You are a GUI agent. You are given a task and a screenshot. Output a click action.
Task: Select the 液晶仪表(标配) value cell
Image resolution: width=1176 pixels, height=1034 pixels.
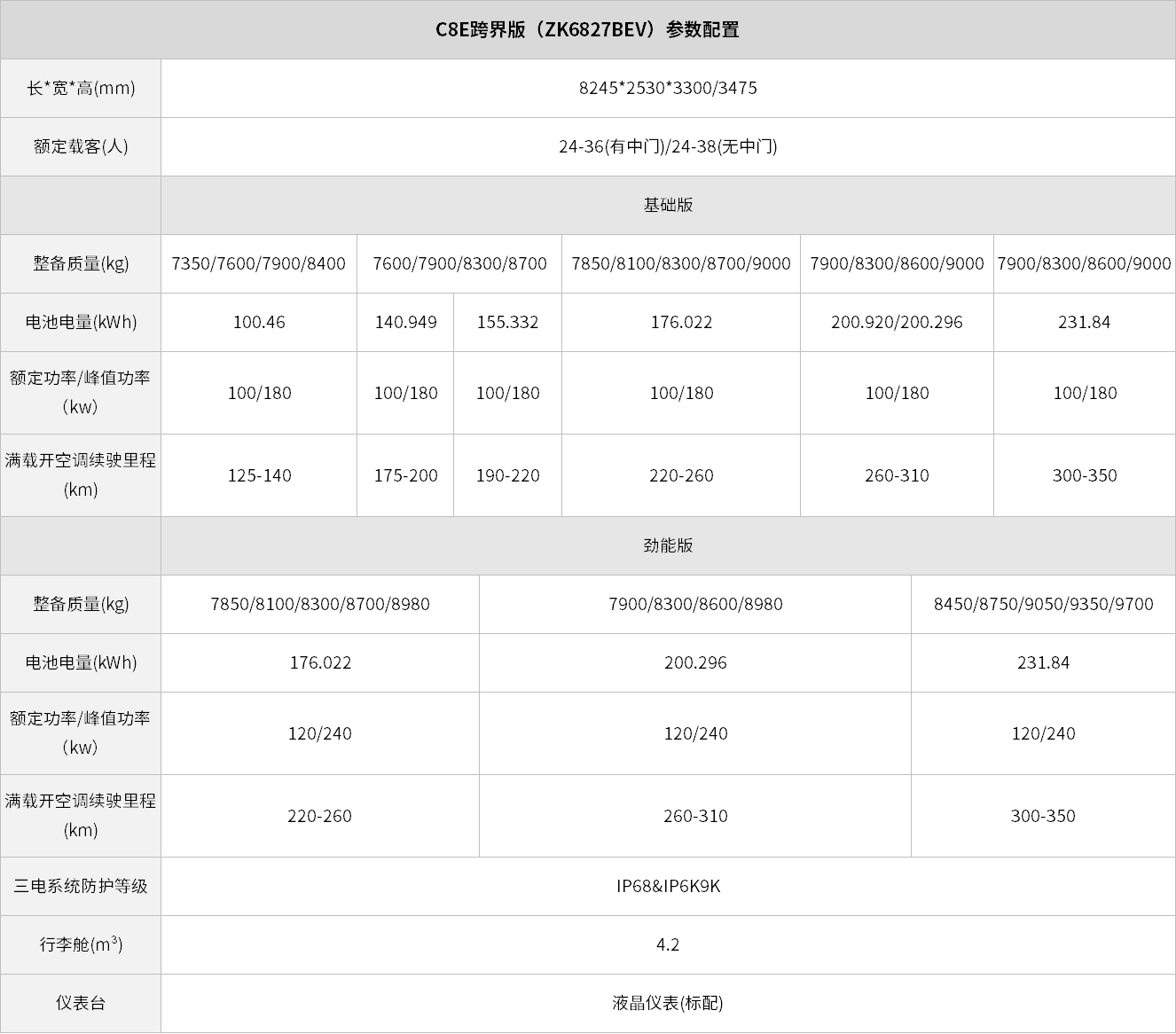point(668,1003)
